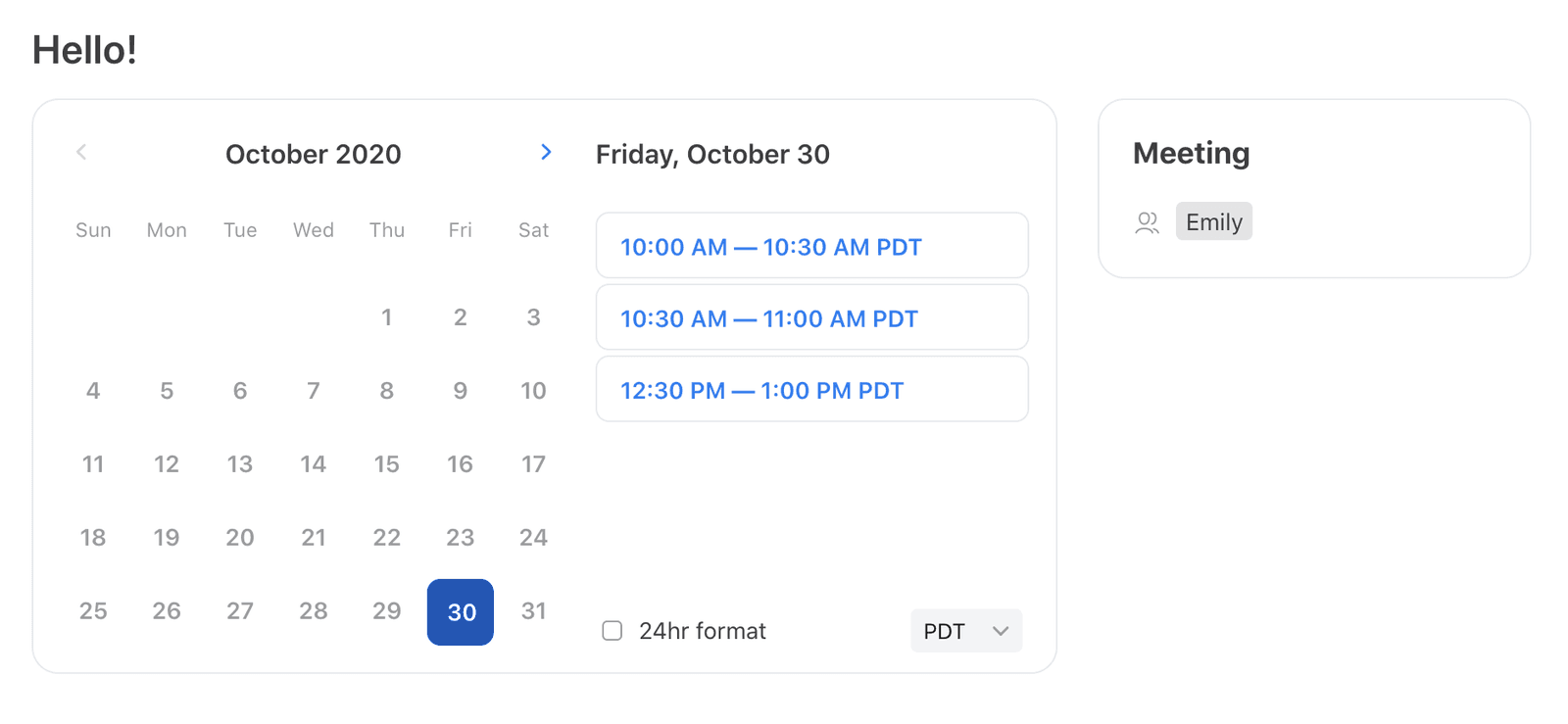Choose the 12:30 PM — 1:00 PM slot
Screen dimensions: 1568x724
click(812, 389)
